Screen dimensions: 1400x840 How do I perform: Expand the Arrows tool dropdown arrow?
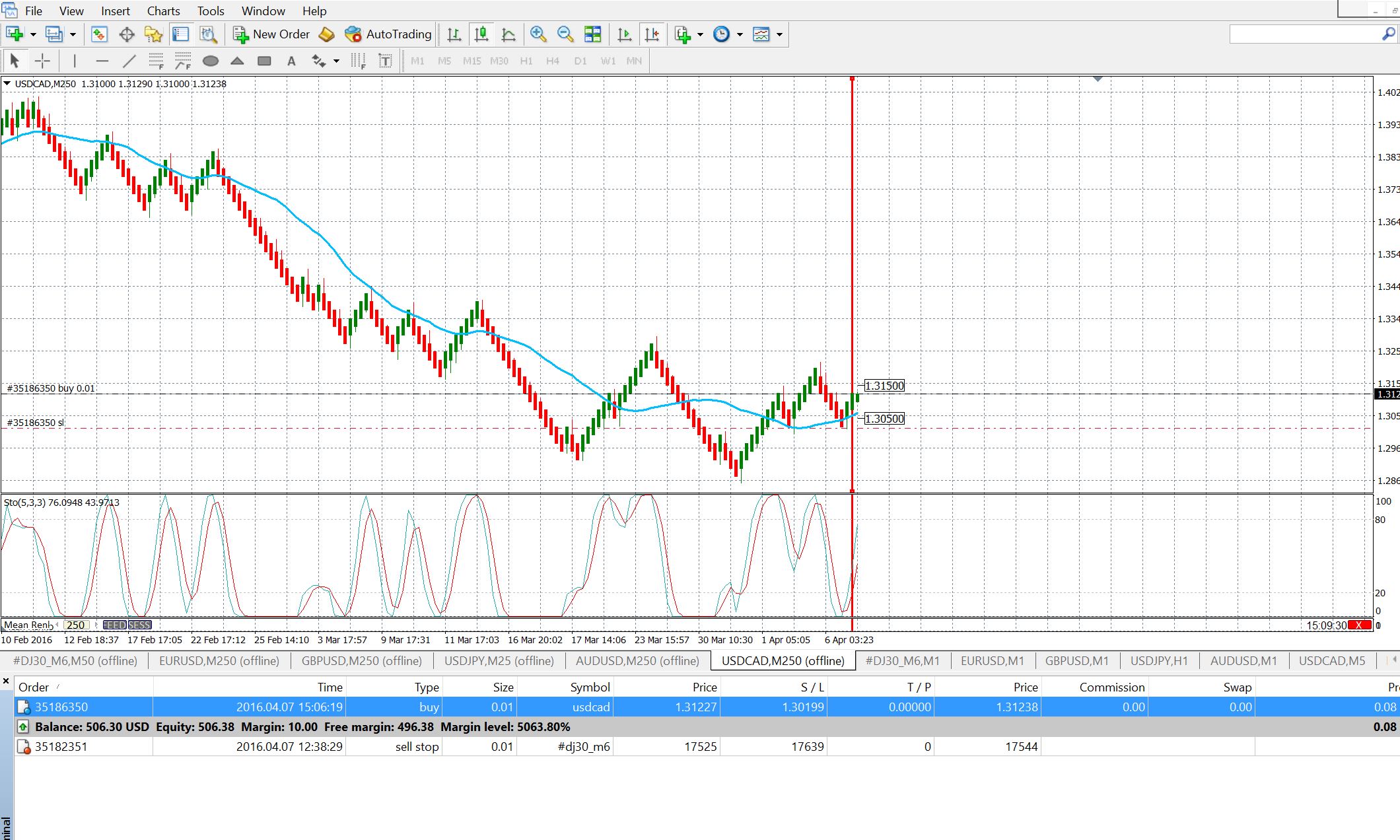tap(336, 61)
